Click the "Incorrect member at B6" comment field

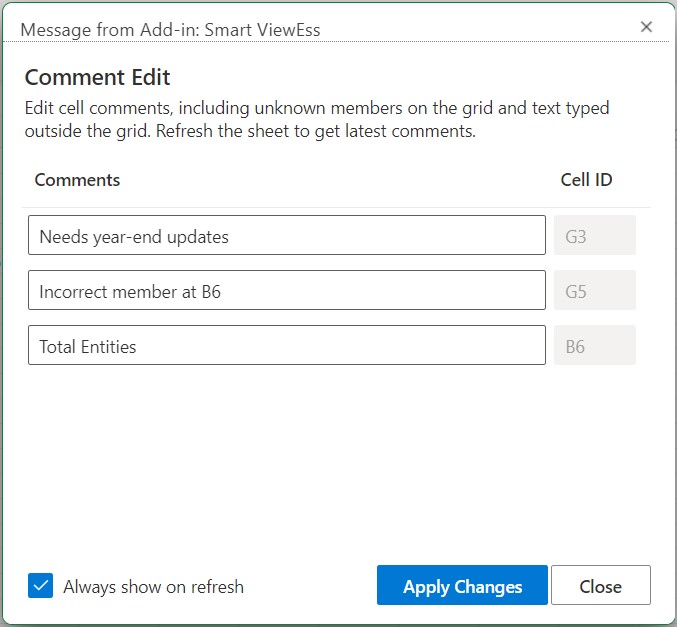pyautogui.click(x=286, y=291)
